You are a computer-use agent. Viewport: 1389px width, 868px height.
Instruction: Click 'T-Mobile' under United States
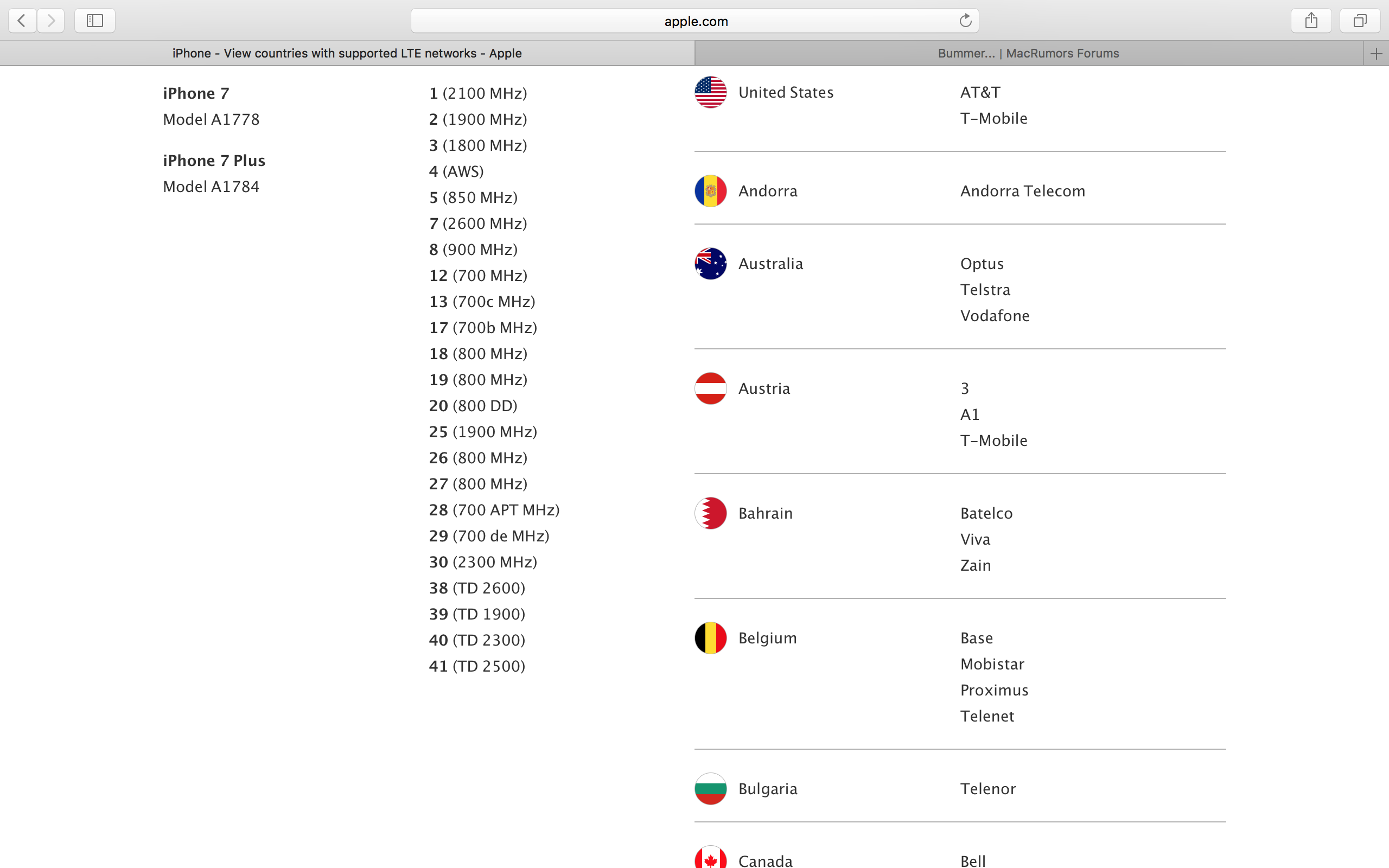[x=993, y=118]
